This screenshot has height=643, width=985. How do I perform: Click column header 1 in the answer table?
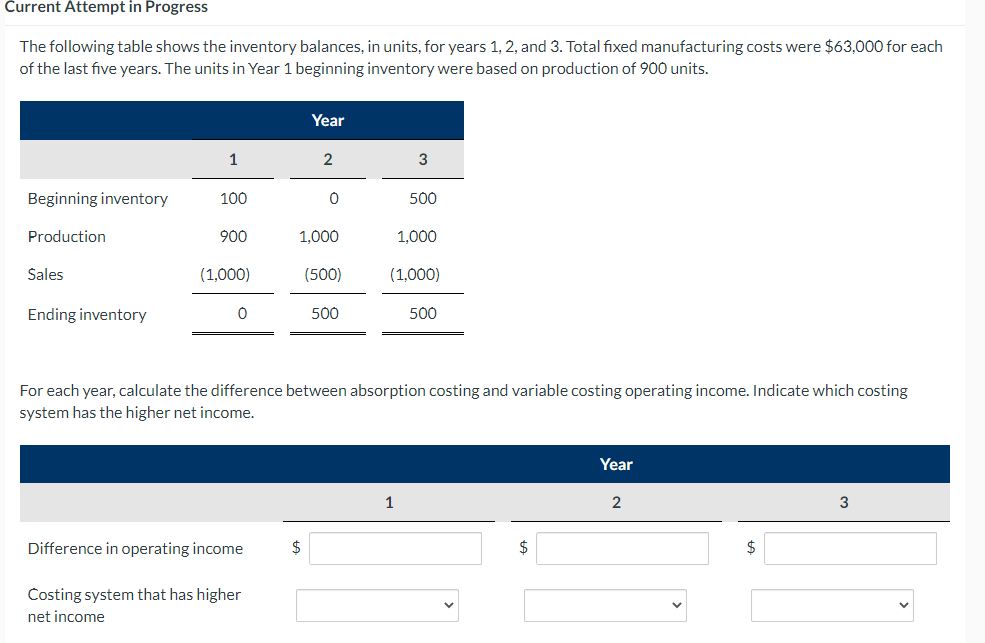[x=389, y=502]
